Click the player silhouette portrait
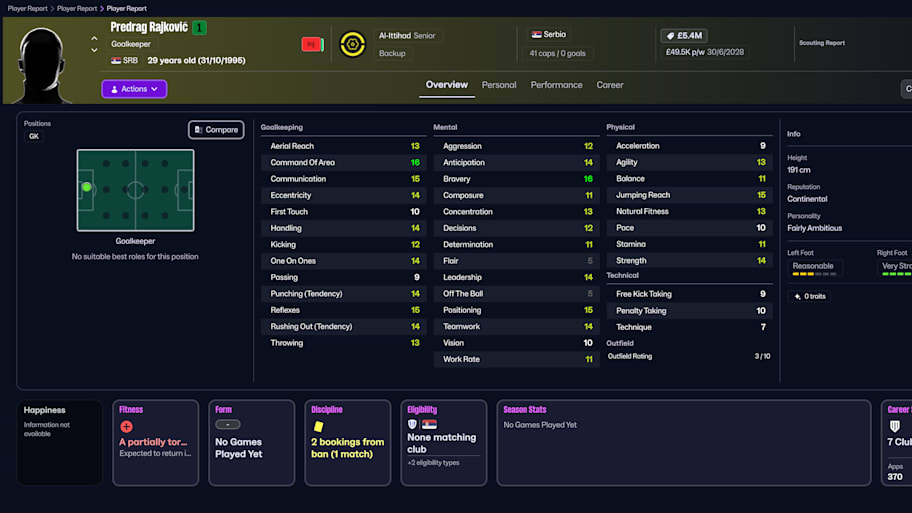The width and height of the screenshot is (912, 513). point(41,65)
